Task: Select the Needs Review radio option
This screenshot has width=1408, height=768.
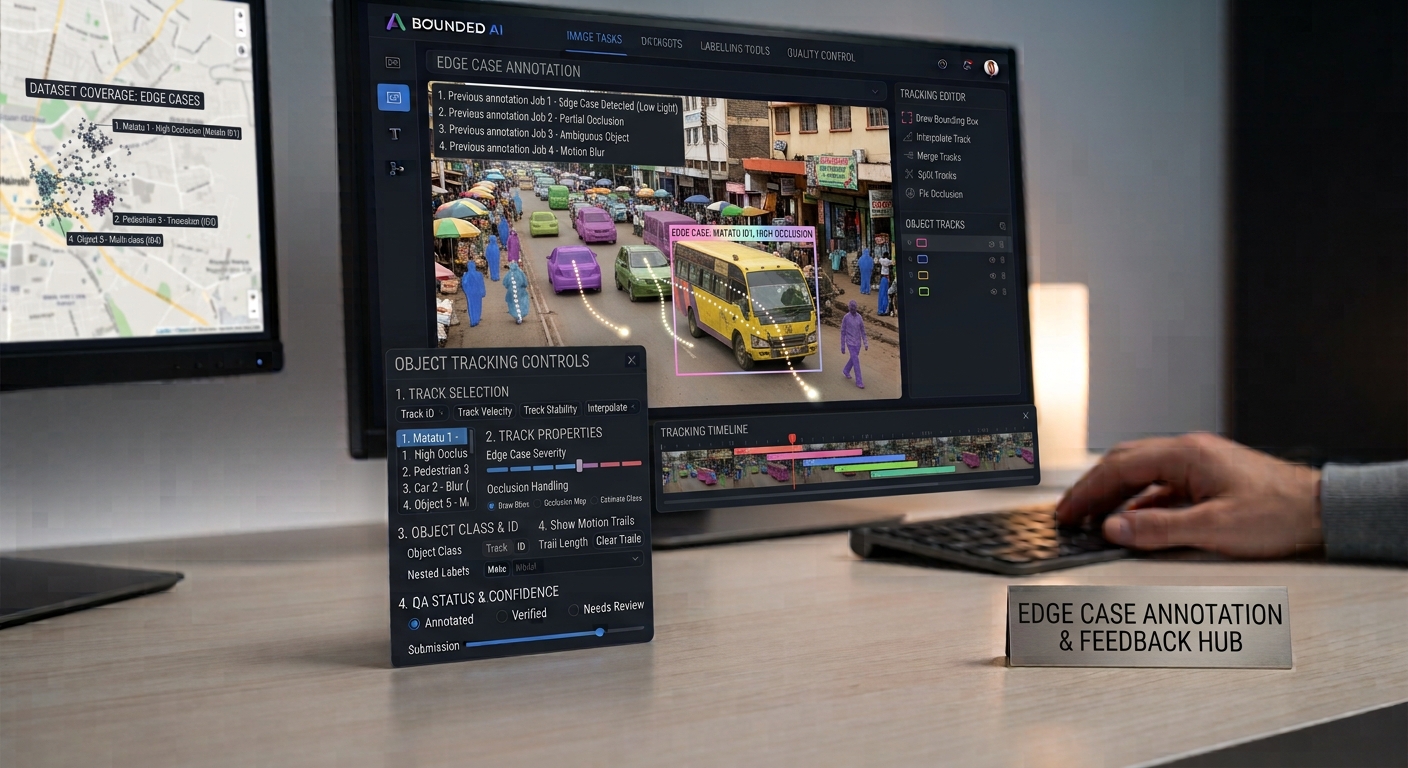Action: tap(574, 610)
